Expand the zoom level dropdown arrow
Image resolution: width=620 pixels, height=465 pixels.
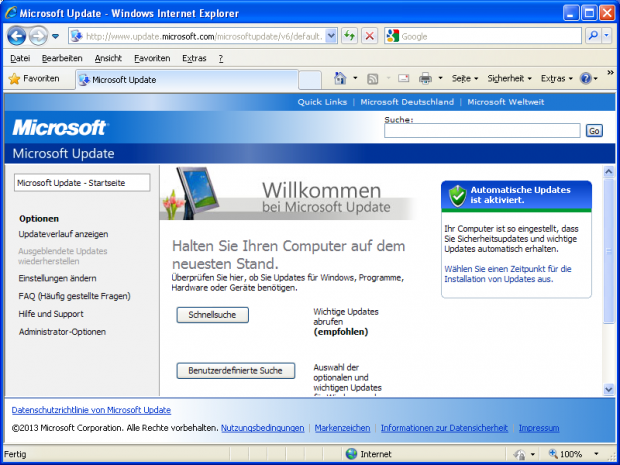coord(596,454)
